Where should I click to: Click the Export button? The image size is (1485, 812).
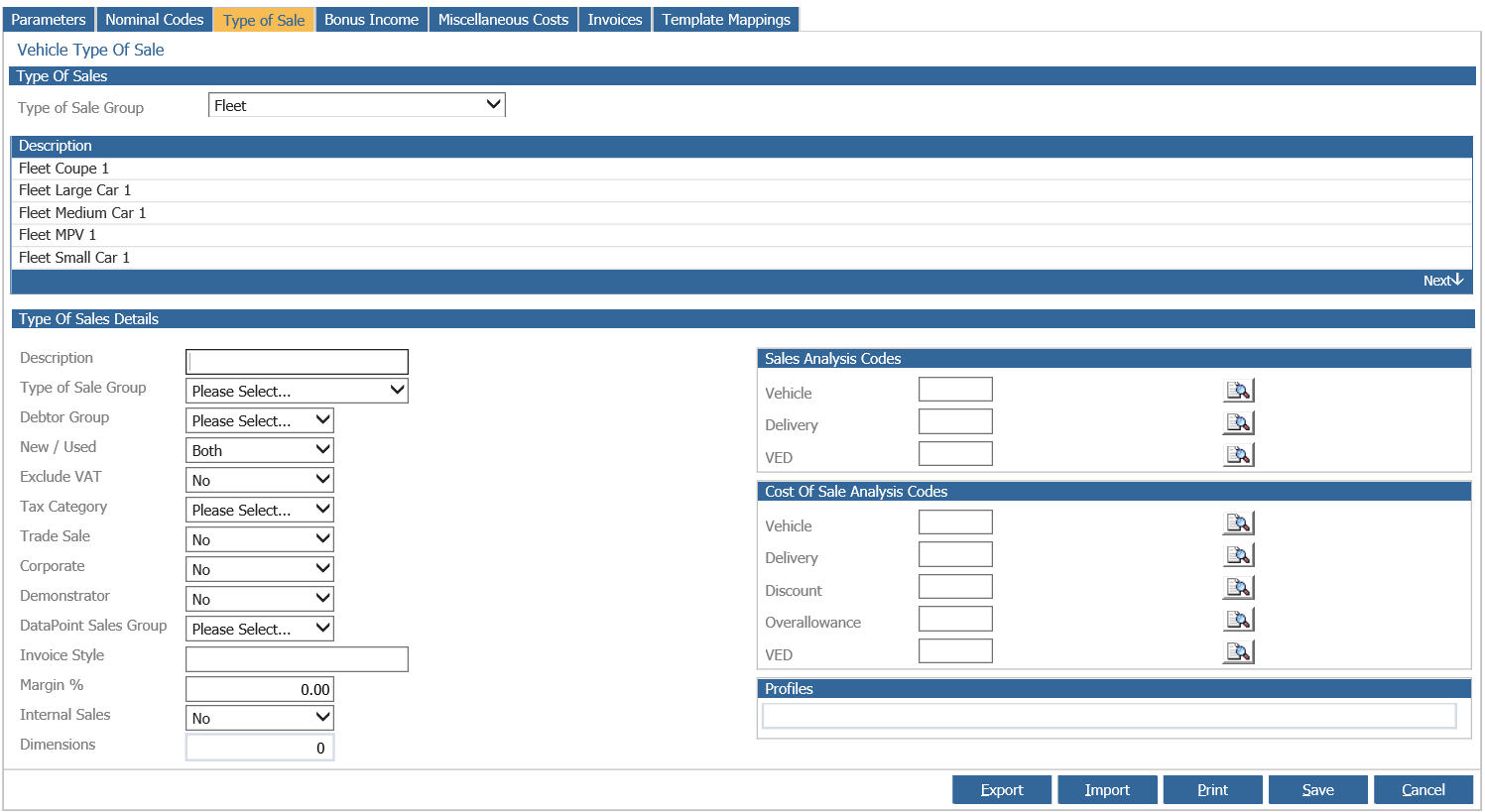click(x=1002, y=790)
